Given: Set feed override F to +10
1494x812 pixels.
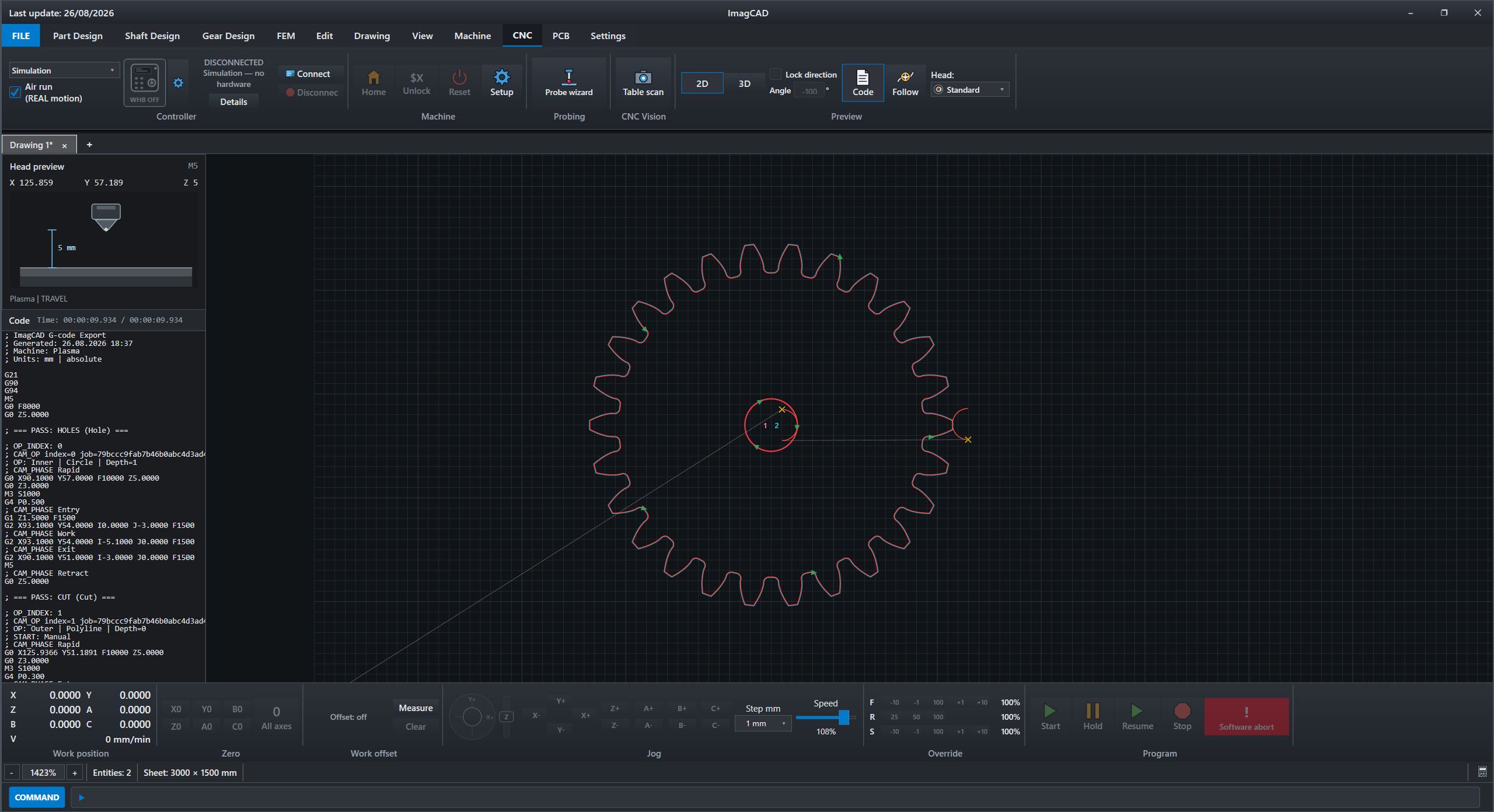Looking at the screenshot, I should tap(982, 702).
